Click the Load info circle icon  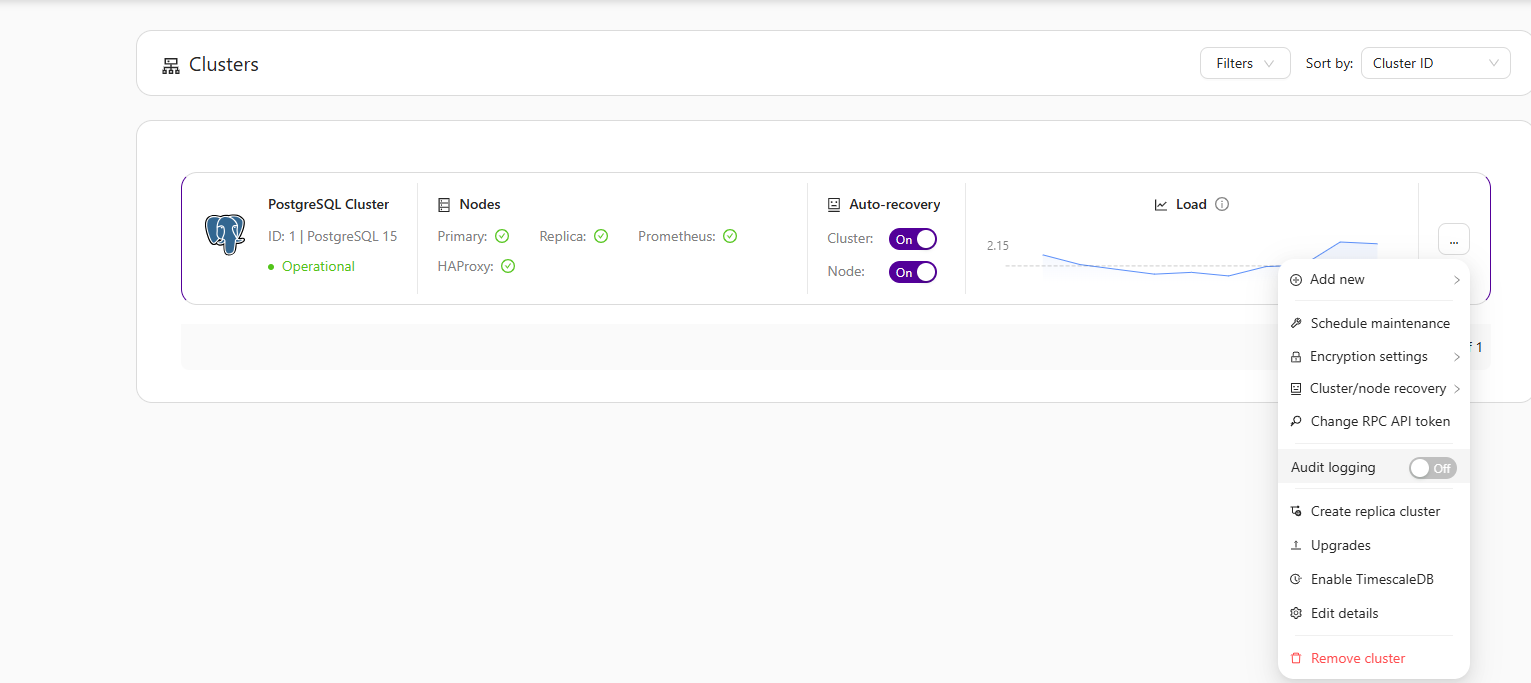click(1221, 204)
